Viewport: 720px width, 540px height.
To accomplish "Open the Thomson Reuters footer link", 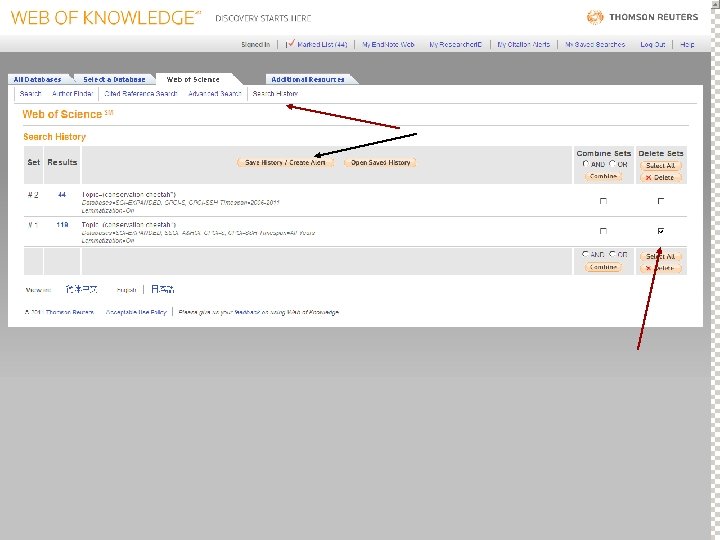I will point(69,312).
